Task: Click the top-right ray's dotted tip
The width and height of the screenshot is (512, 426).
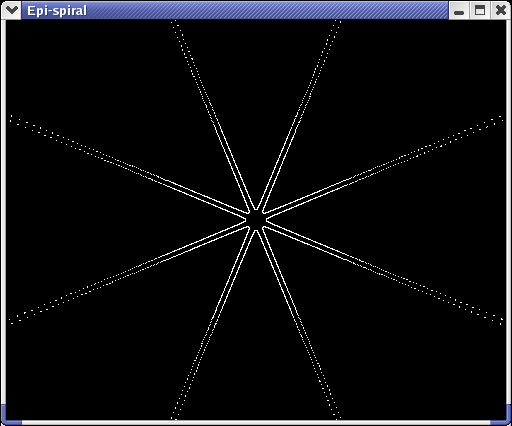Action: click(337, 23)
